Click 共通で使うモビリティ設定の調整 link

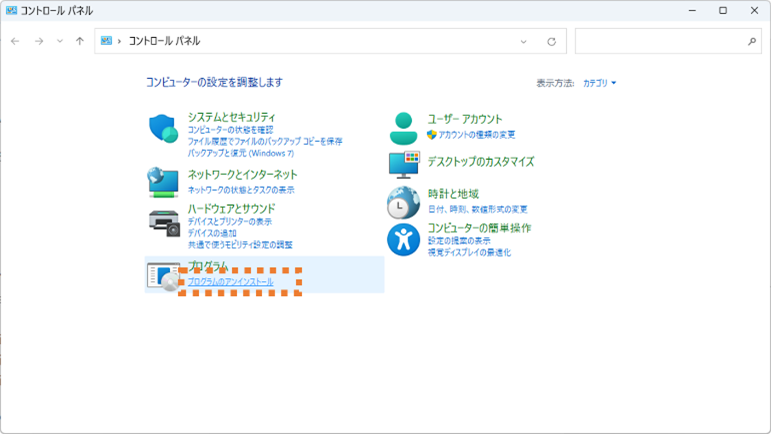pyautogui.click(x=240, y=245)
